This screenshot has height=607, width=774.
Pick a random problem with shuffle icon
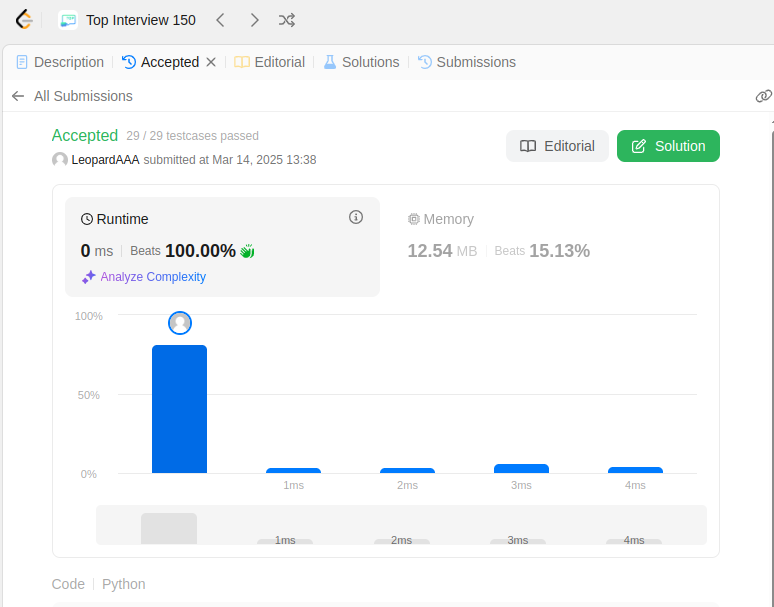coord(287,20)
